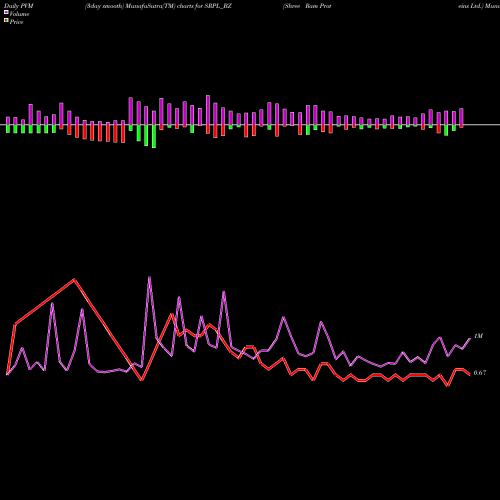Click the '0.67' price line end label

(480, 373)
